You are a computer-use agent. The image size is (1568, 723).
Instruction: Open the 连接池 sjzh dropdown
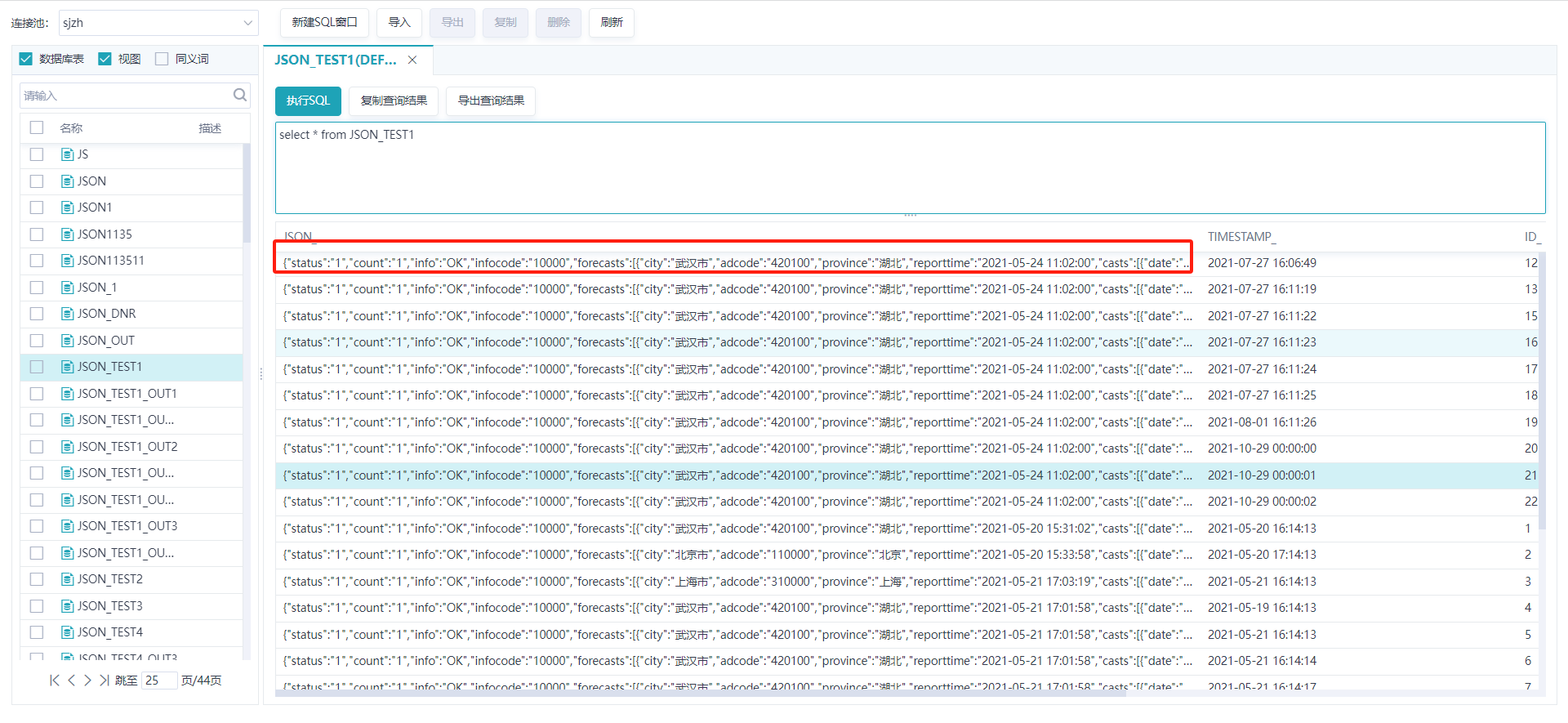click(158, 23)
